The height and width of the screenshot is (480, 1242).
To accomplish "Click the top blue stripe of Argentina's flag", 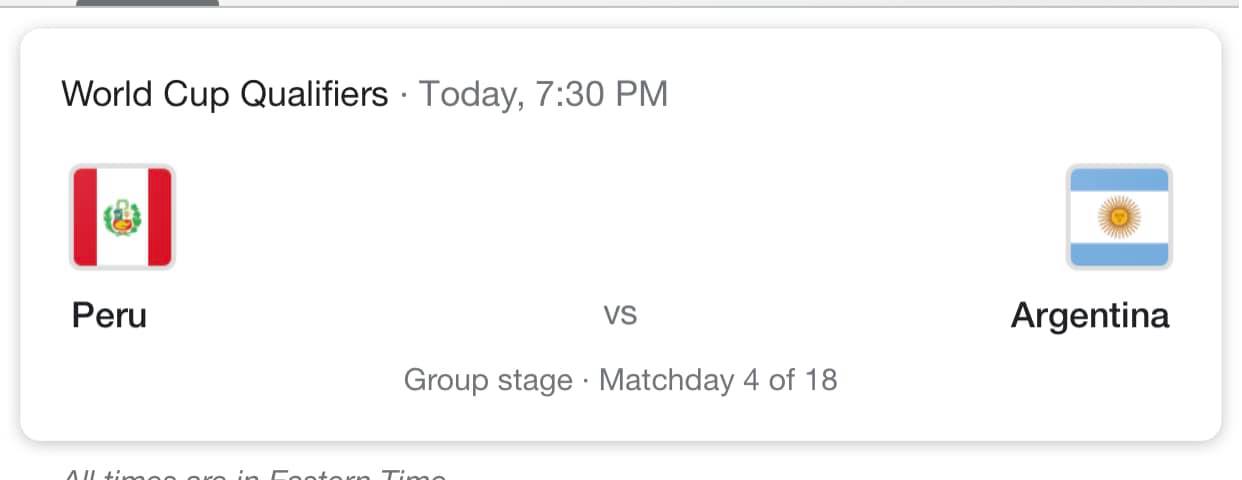I will pos(1118,180).
